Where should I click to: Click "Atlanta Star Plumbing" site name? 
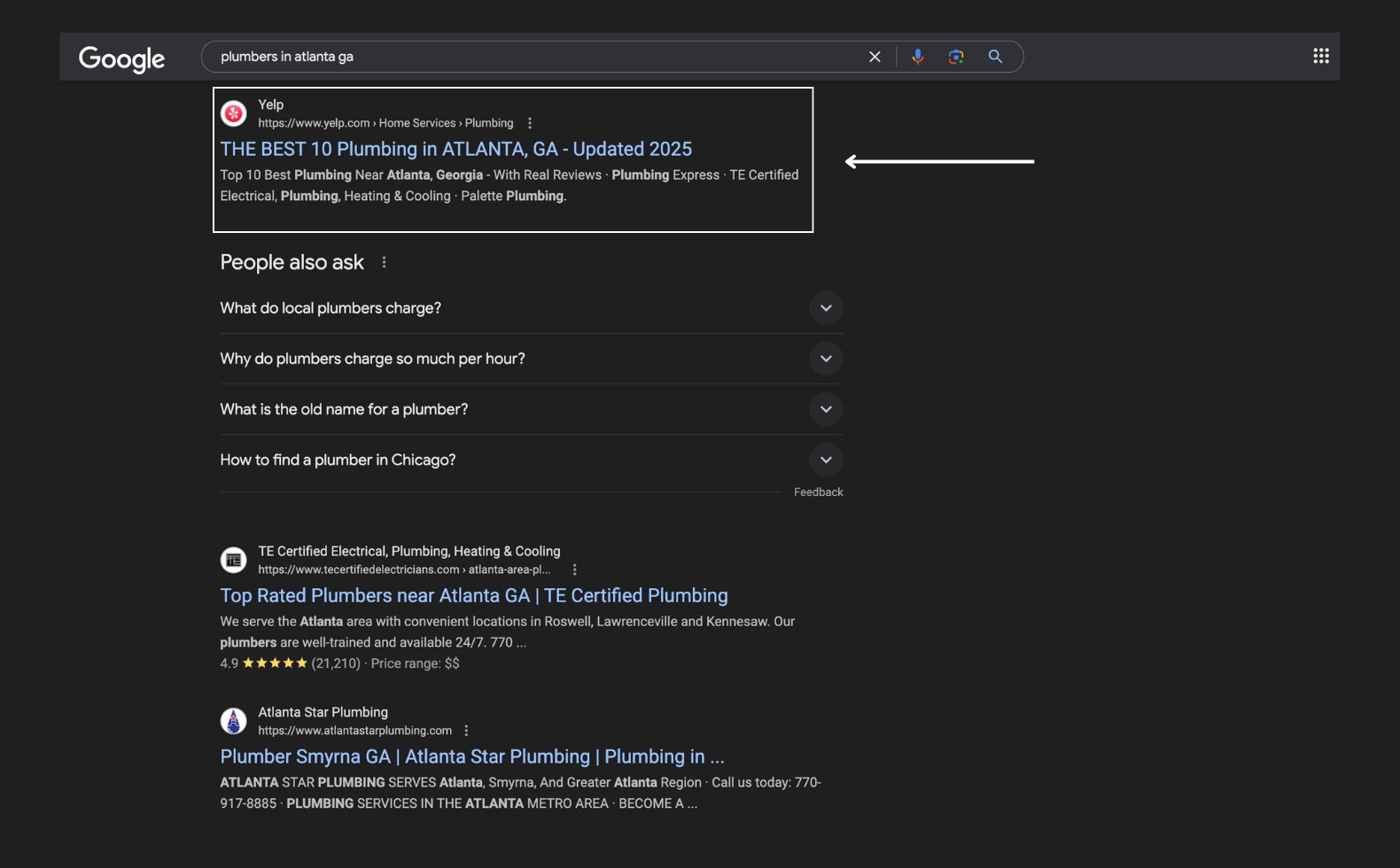(323, 712)
